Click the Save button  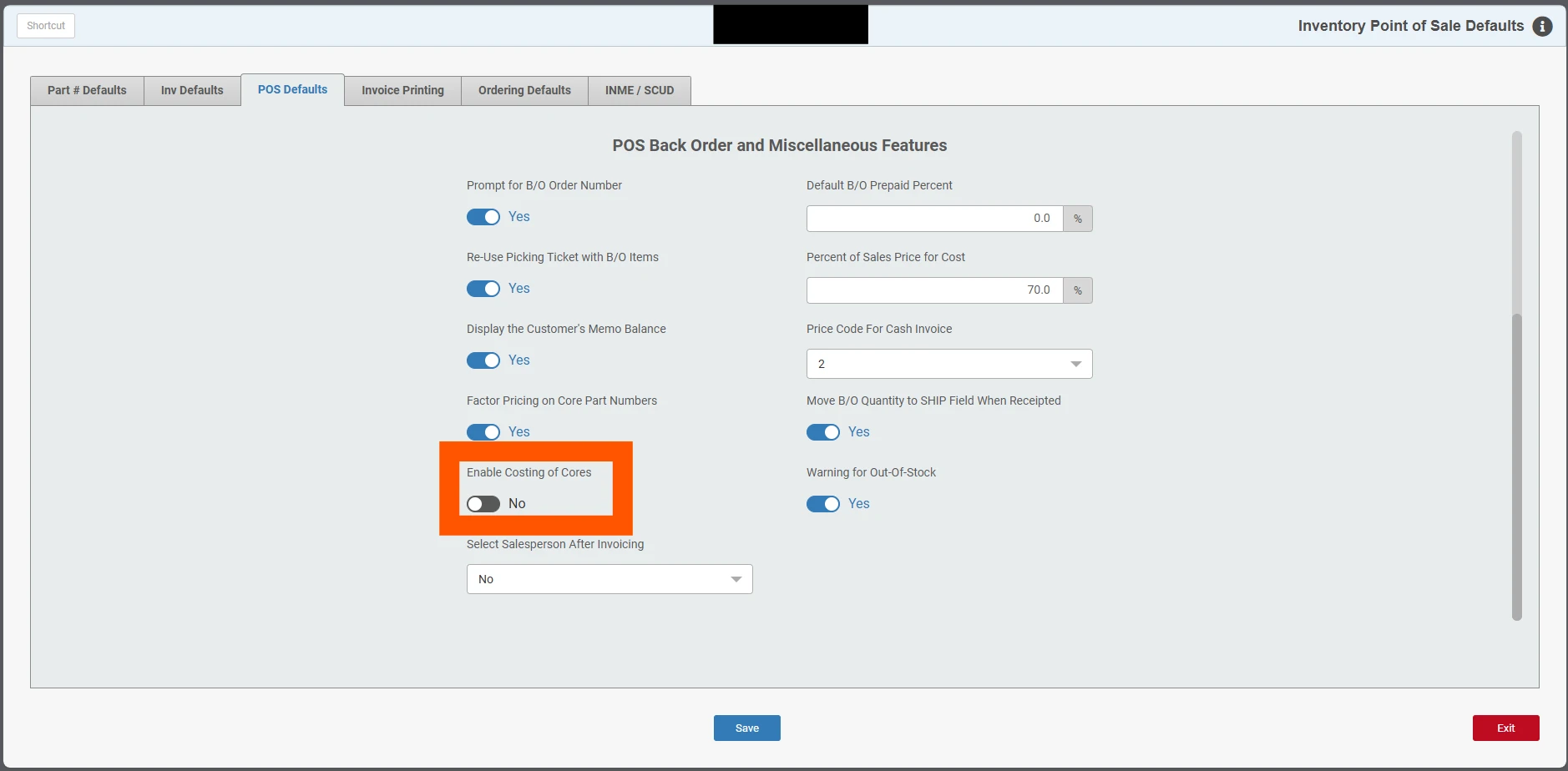(x=747, y=728)
